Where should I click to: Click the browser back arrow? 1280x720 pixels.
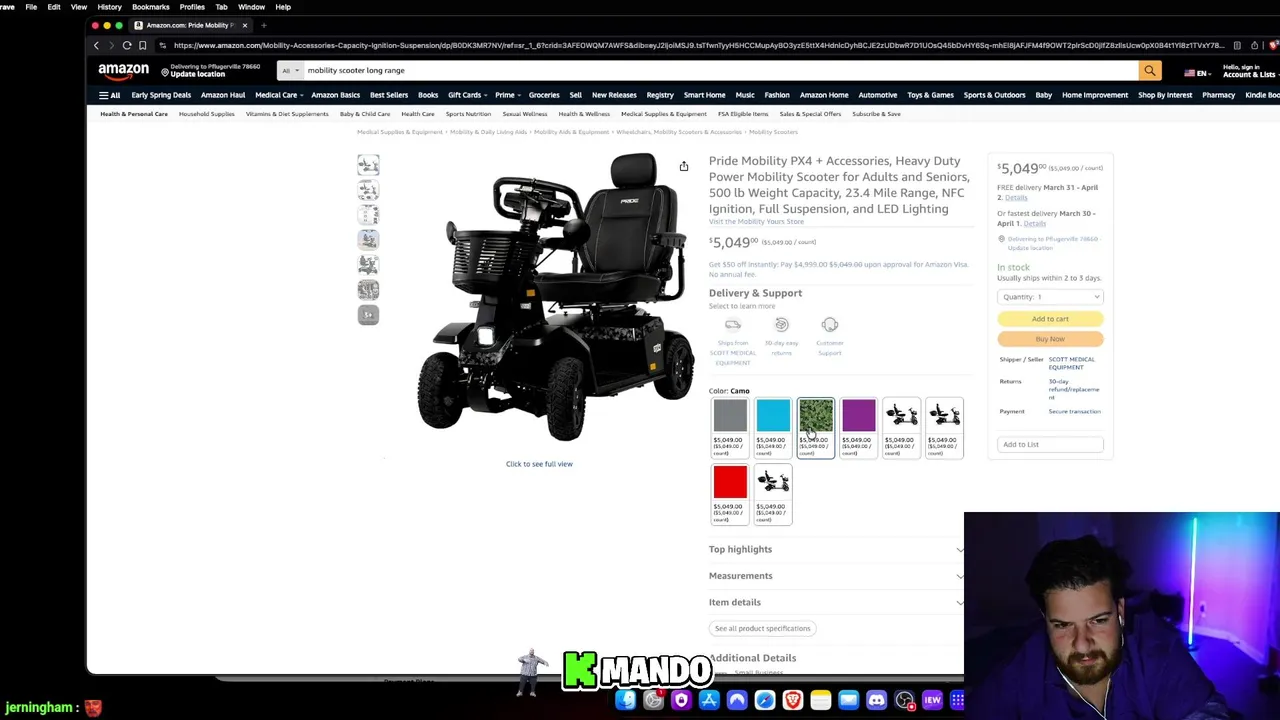97,45
